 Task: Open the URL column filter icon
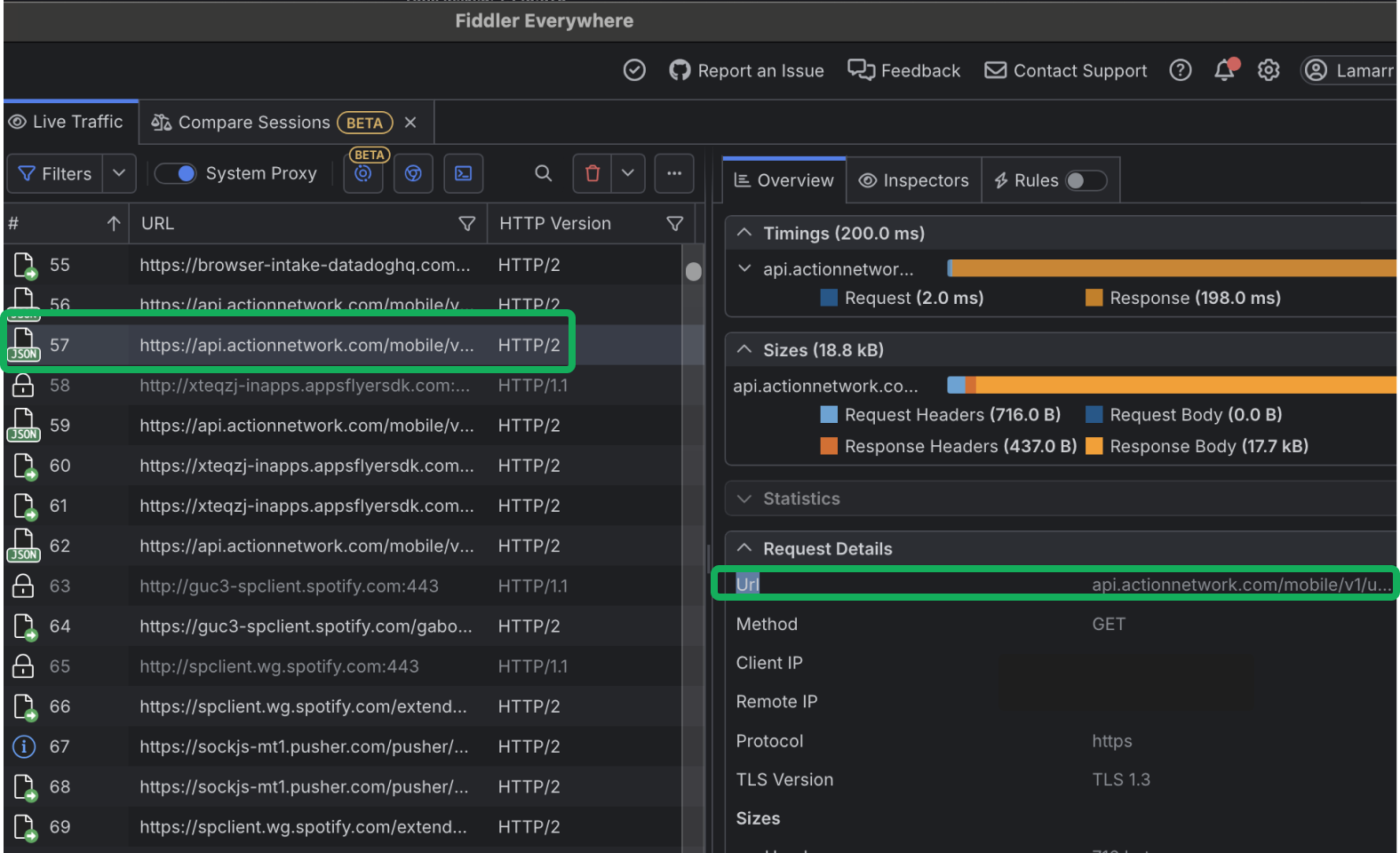tap(466, 224)
